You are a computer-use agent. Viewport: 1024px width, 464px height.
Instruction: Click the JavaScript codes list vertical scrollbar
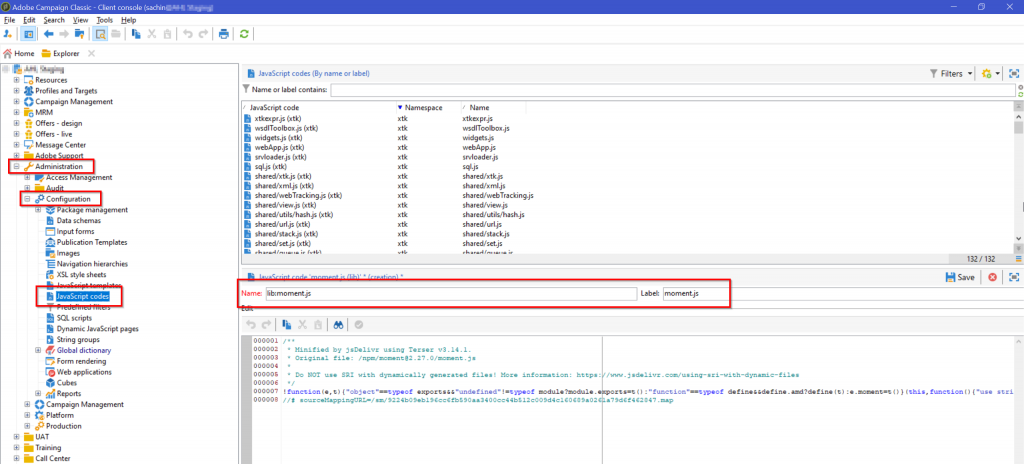(1019, 176)
